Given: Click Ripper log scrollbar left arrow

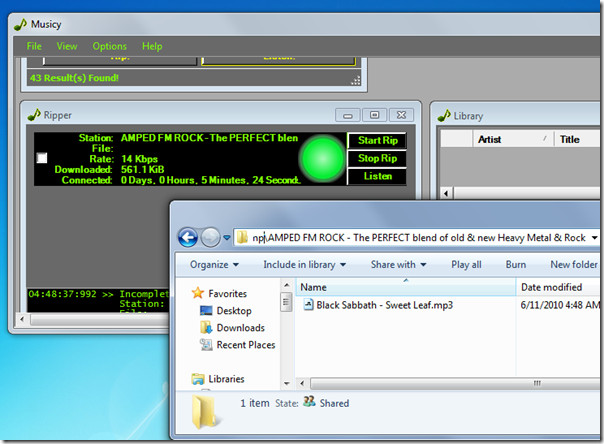Looking at the screenshot, I should (x=22, y=319).
